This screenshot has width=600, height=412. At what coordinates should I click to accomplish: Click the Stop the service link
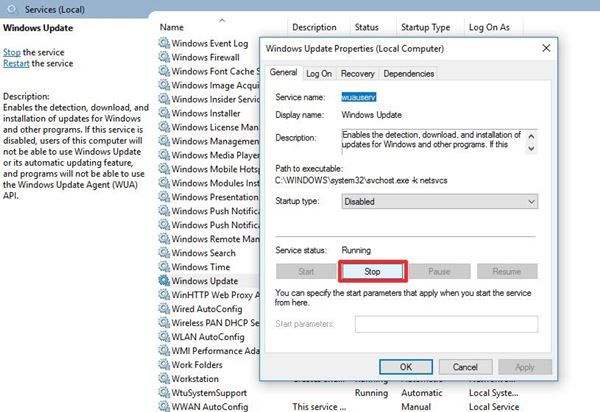12,52
